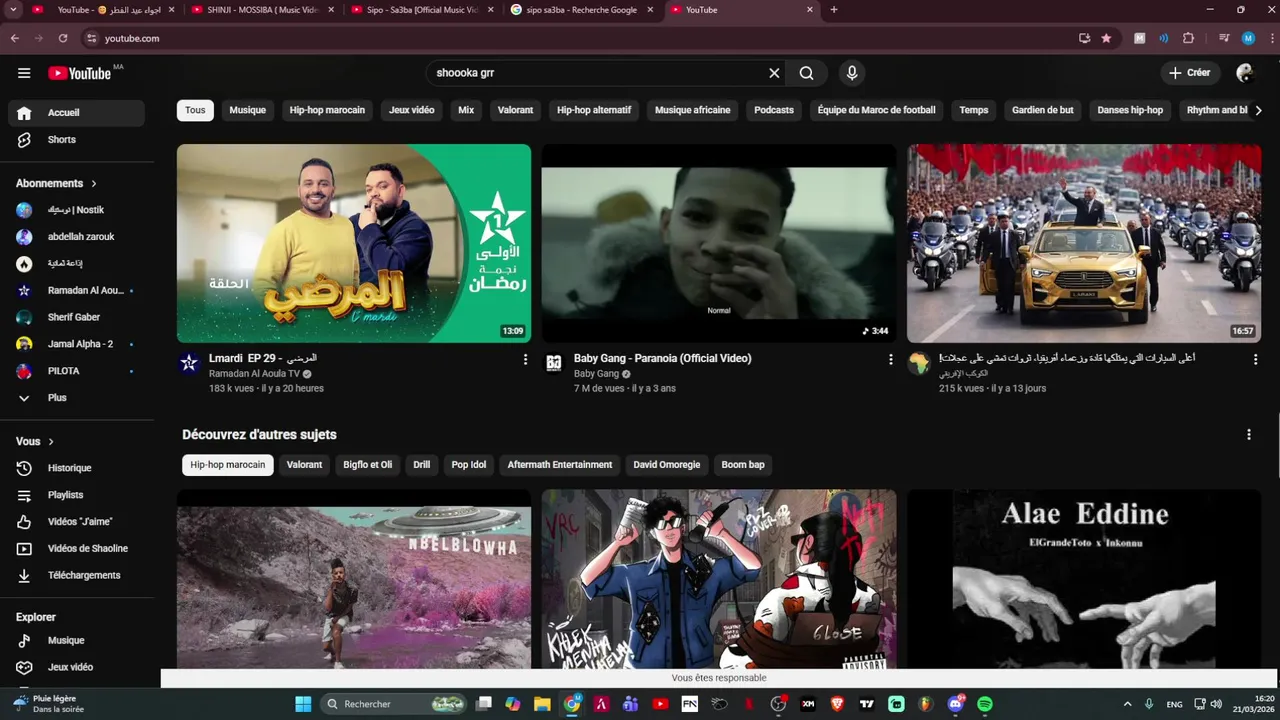Open Spotify from the taskbar
The height and width of the screenshot is (720, 1280).
pos(985,704)
